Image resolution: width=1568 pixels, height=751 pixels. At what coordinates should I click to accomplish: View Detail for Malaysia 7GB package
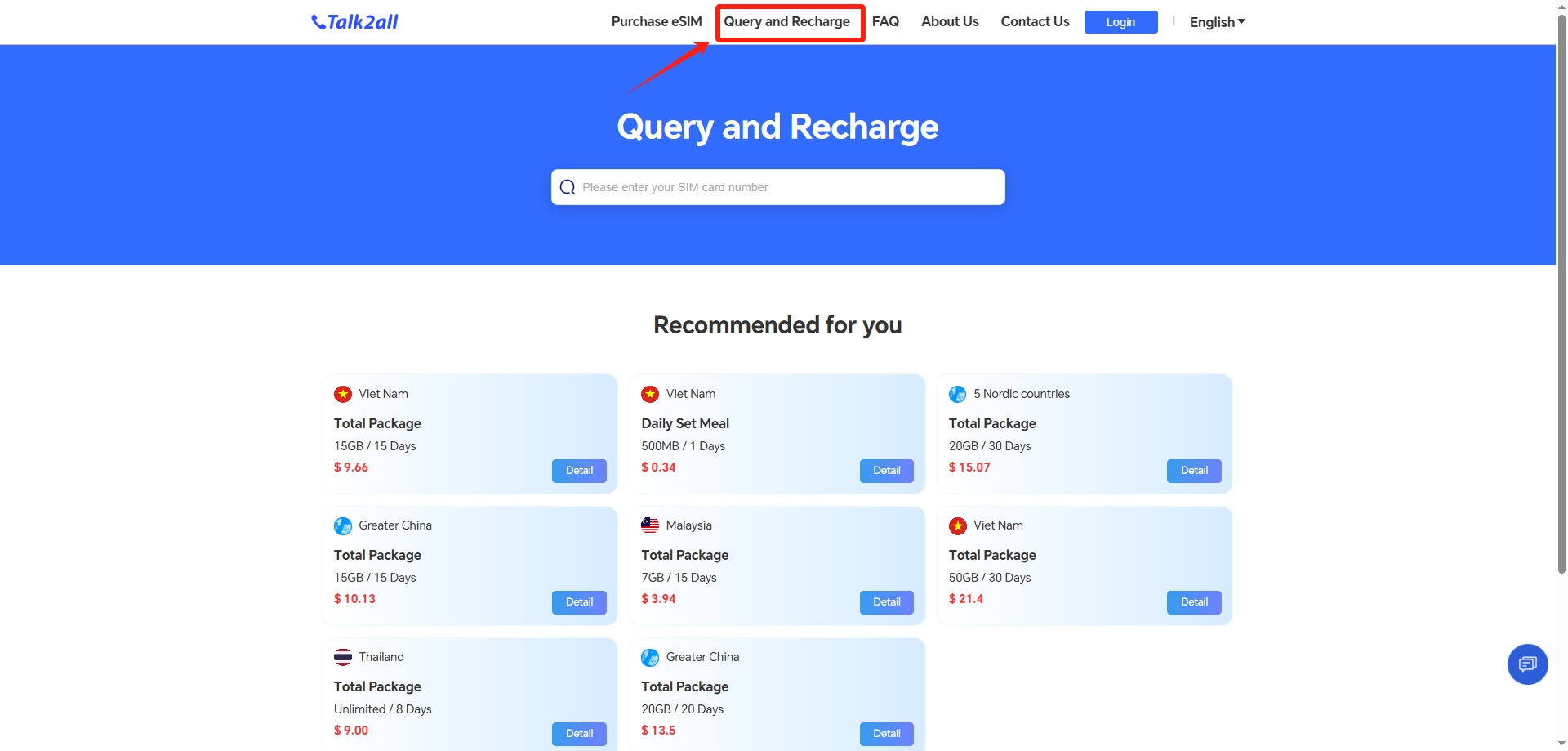(886, 602)
